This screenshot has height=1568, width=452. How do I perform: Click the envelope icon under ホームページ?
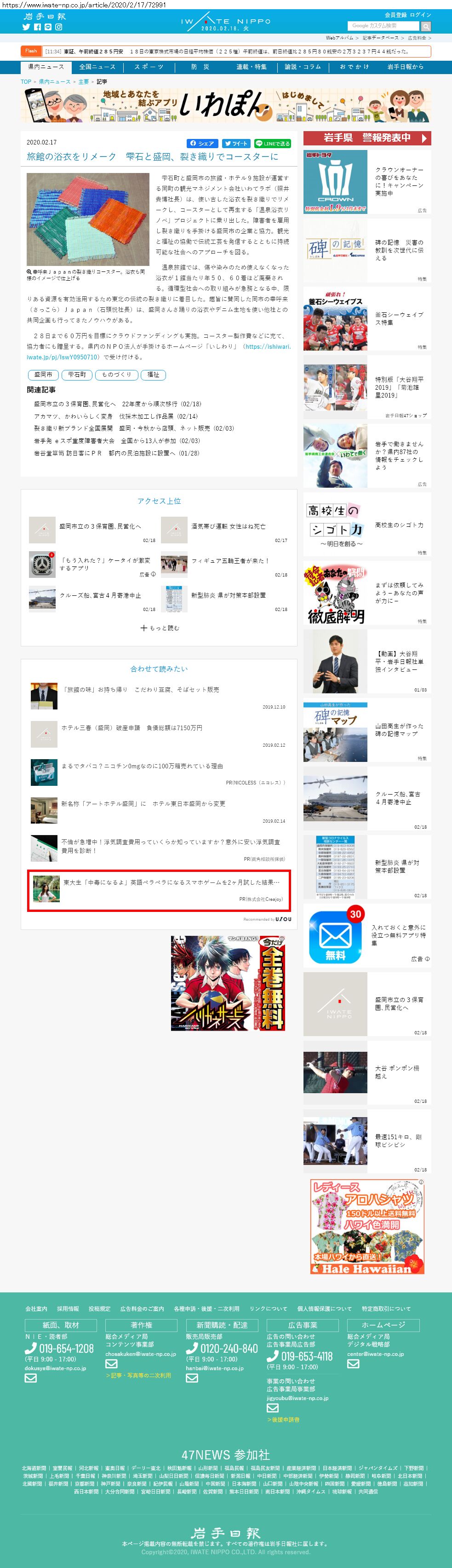point(353,1364)
